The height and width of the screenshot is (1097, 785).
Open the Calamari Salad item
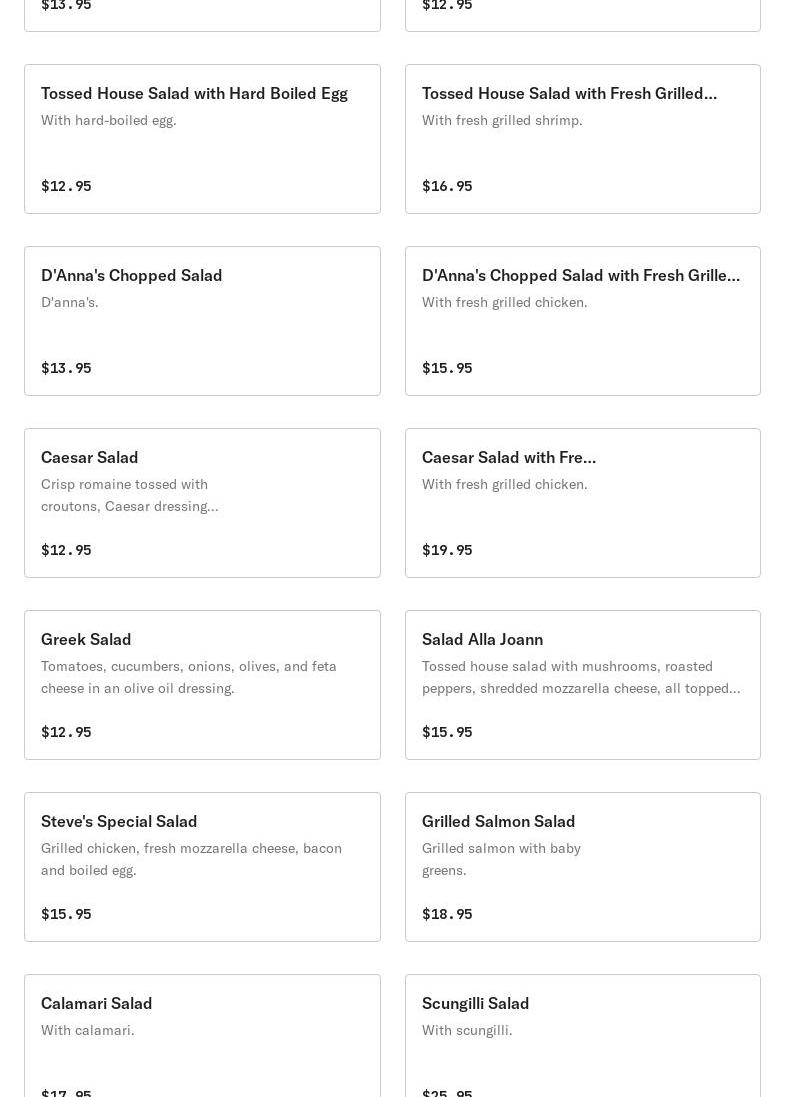(x=96, y=1004)
